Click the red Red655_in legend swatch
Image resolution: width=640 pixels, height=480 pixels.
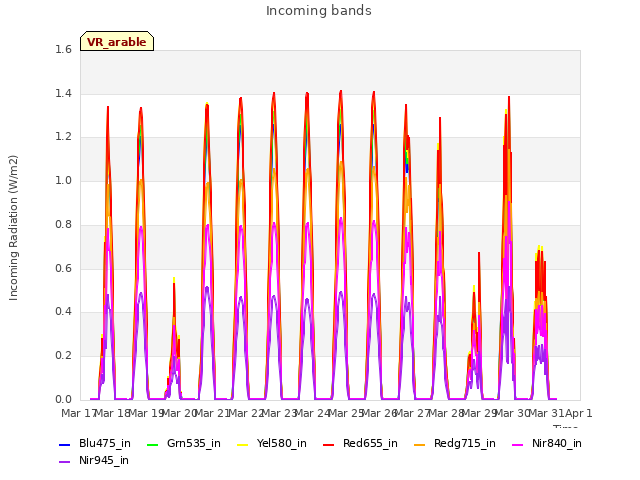(329, 444)
